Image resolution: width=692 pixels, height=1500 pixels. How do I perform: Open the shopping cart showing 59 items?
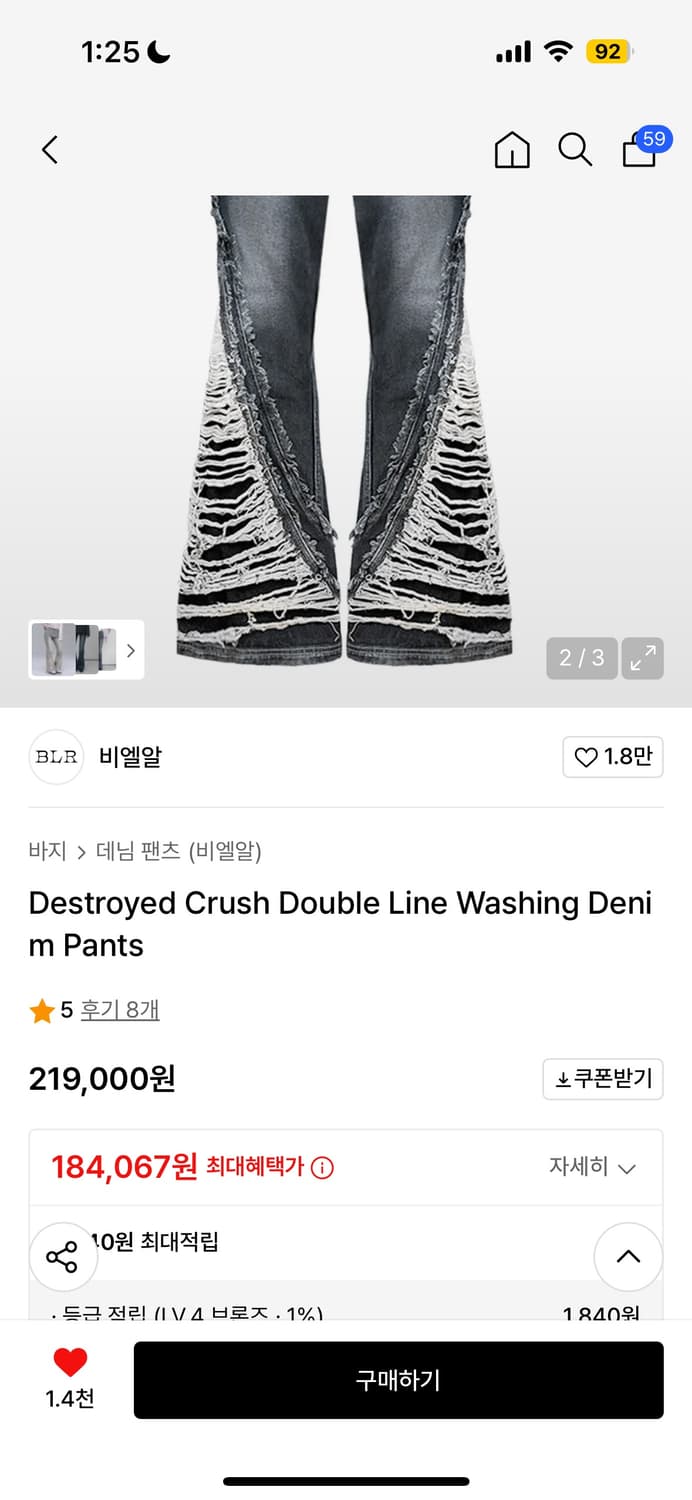(639, 152)
